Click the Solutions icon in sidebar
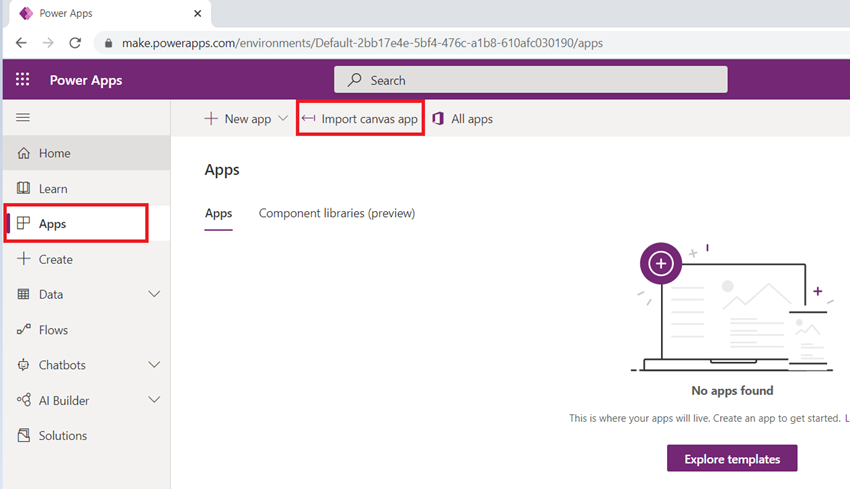 [23, 435]
